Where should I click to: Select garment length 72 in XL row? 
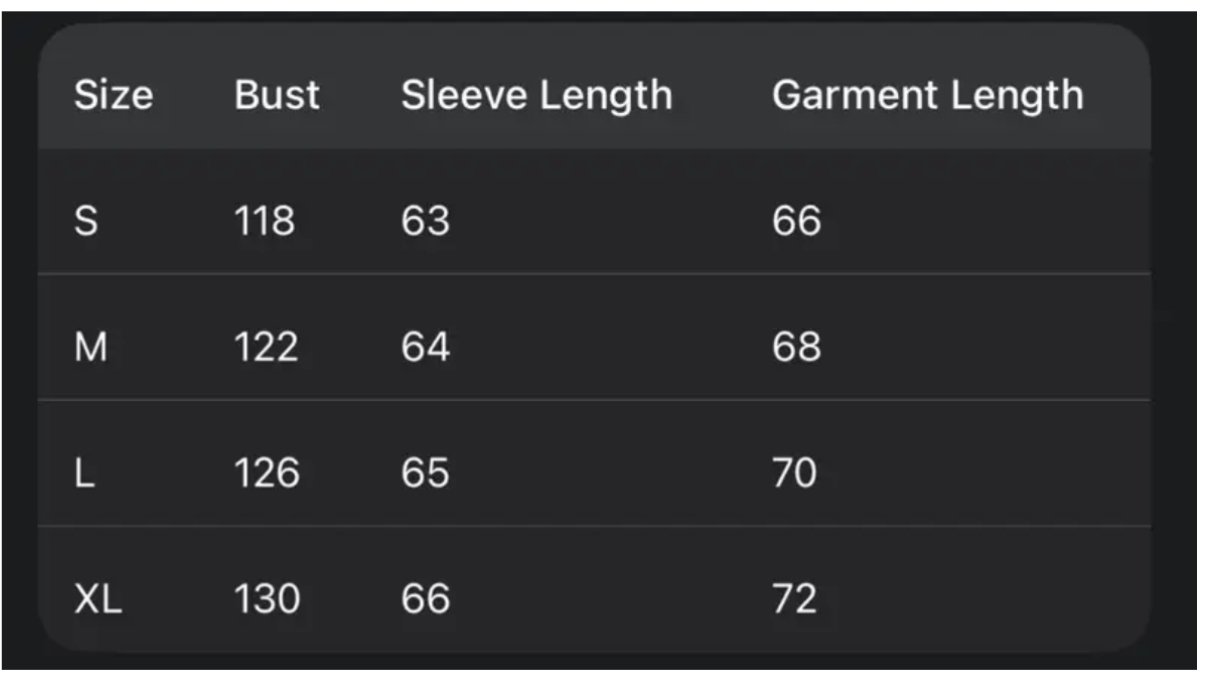click(794, 600)
